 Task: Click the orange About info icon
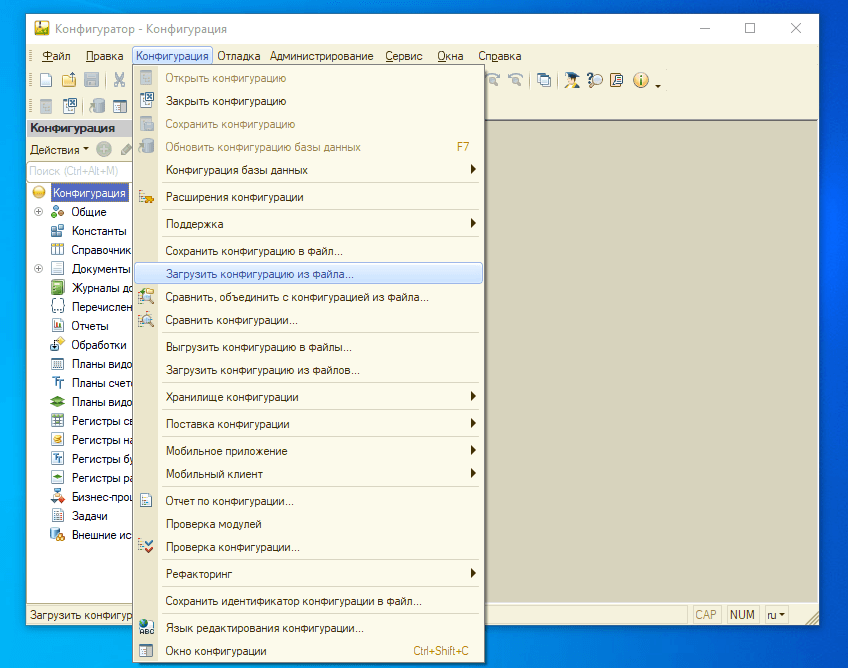[x=640, y=81]
